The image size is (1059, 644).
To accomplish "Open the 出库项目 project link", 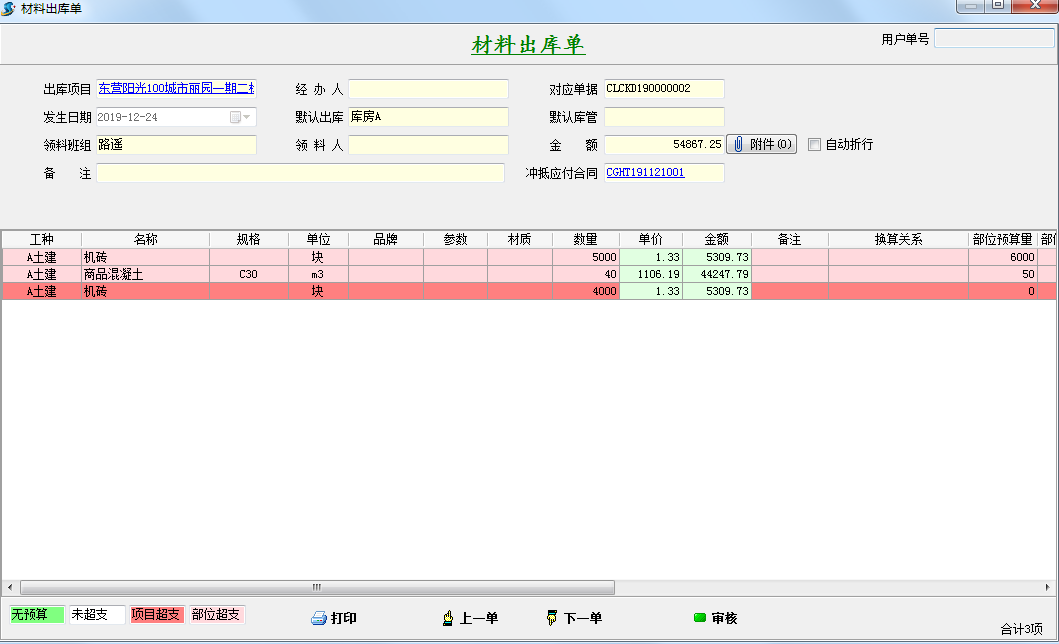I will pos(175,89).
